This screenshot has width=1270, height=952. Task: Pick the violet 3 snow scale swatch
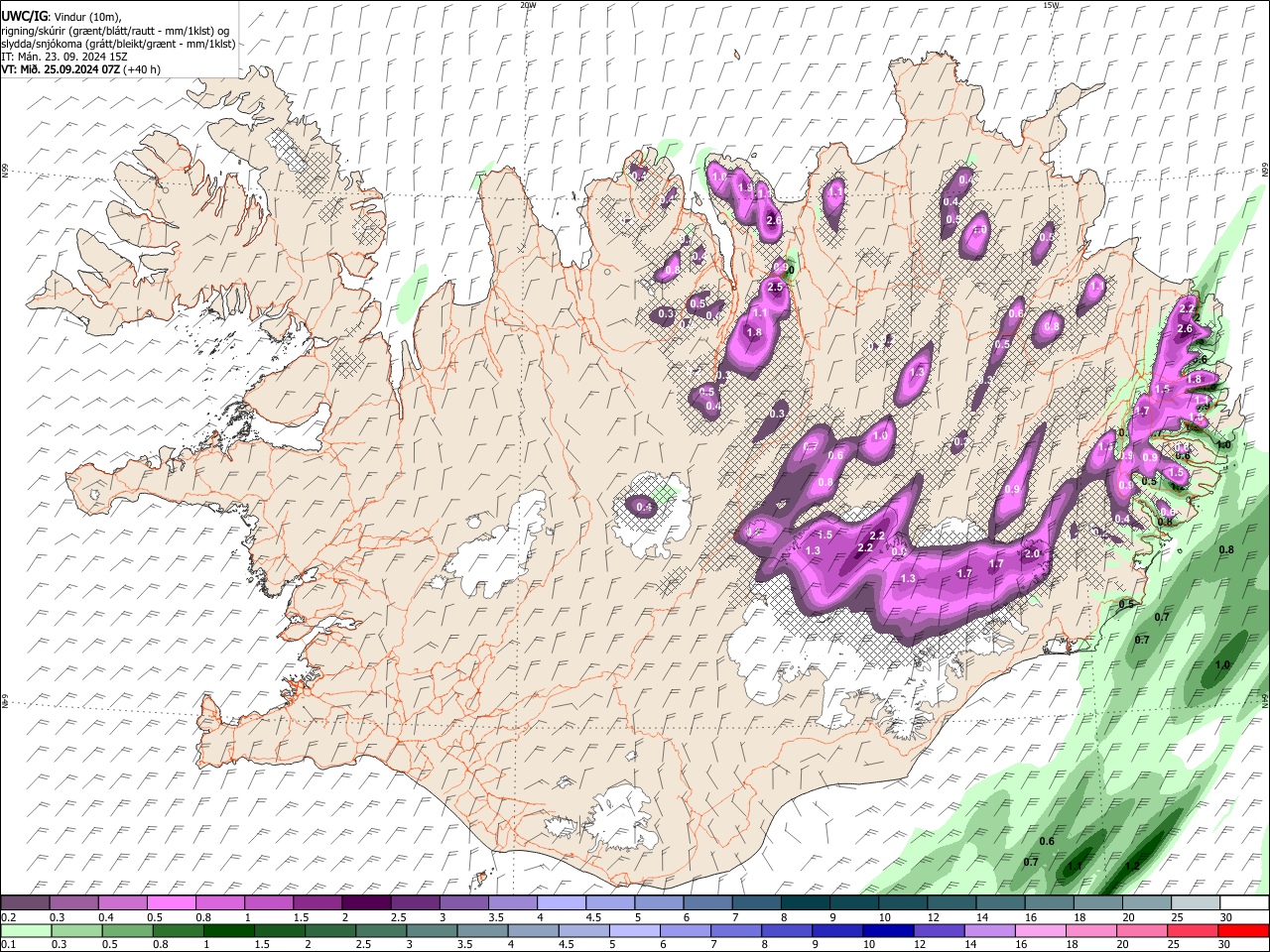click(x=463, y=903)
